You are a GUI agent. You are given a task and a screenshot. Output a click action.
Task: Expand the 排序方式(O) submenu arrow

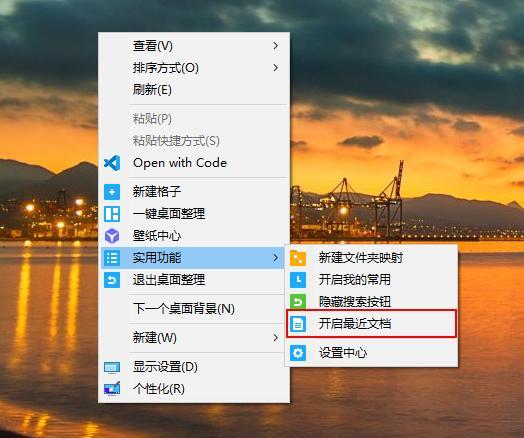276,68
